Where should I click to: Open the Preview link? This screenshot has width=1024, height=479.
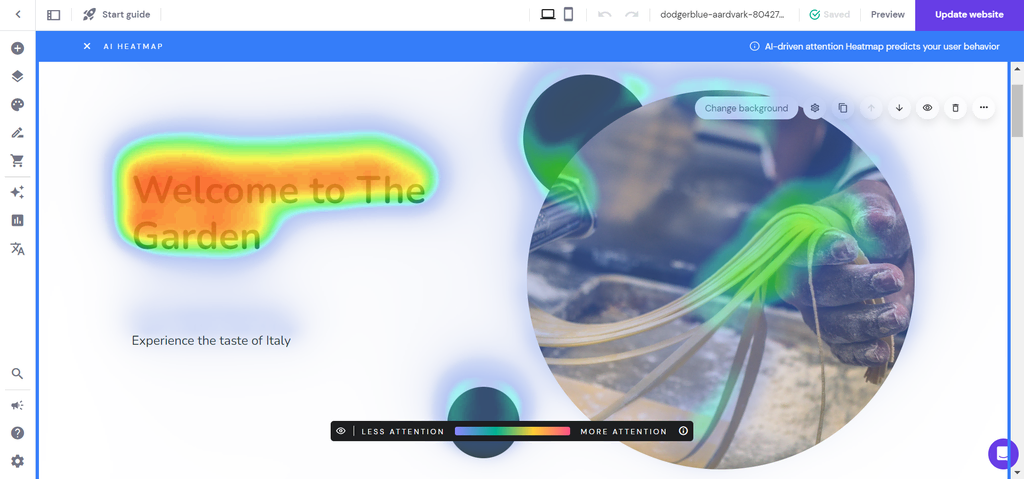tap(888, 14)
